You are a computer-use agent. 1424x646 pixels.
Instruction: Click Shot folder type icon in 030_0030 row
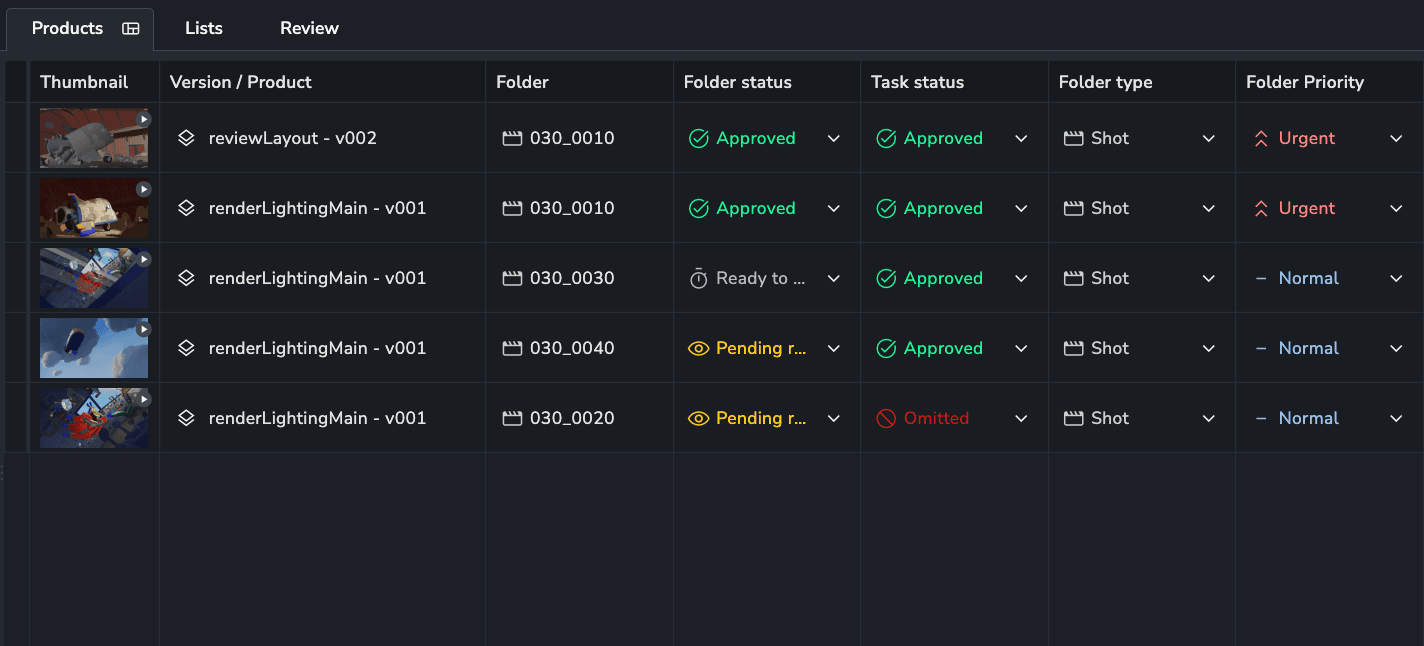point(1074,278)
